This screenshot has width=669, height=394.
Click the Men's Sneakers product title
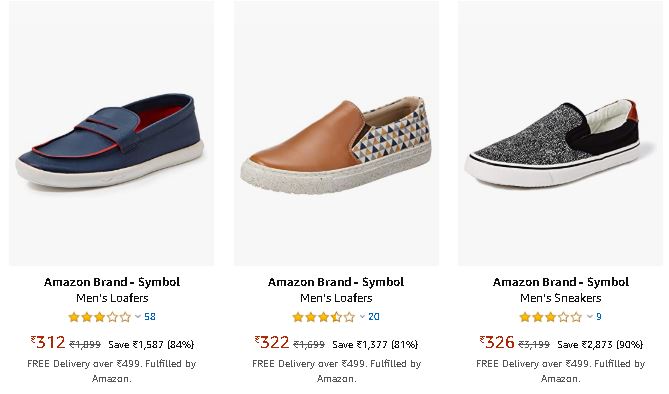(x=561, y=298)
